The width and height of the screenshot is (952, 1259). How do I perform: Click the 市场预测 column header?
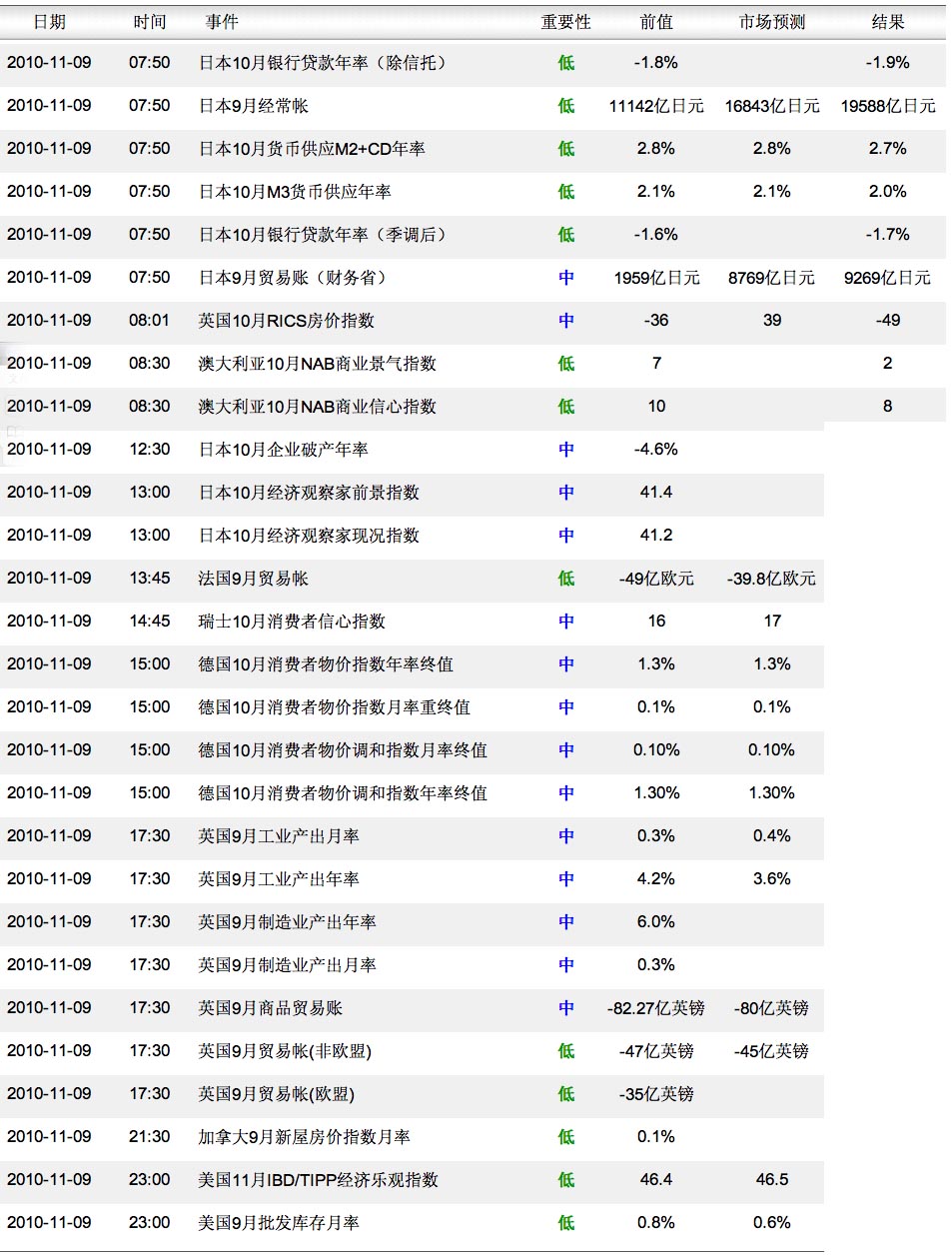point(772,22)
